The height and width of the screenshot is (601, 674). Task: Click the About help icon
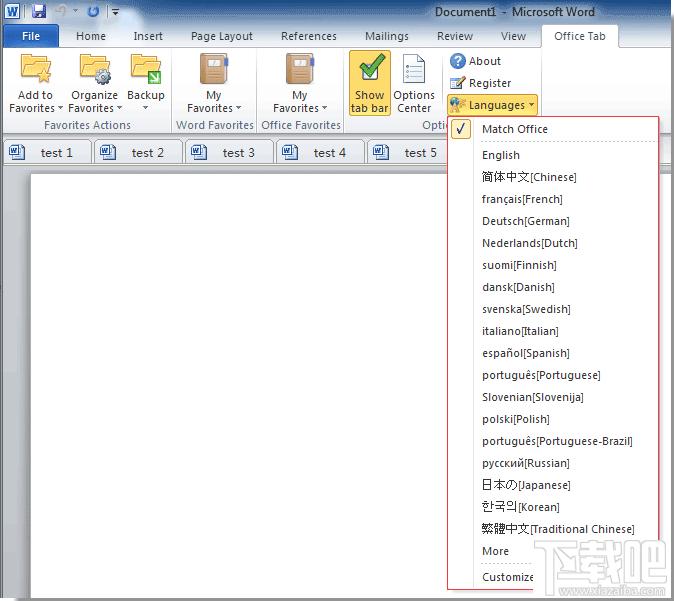point(457,61)
